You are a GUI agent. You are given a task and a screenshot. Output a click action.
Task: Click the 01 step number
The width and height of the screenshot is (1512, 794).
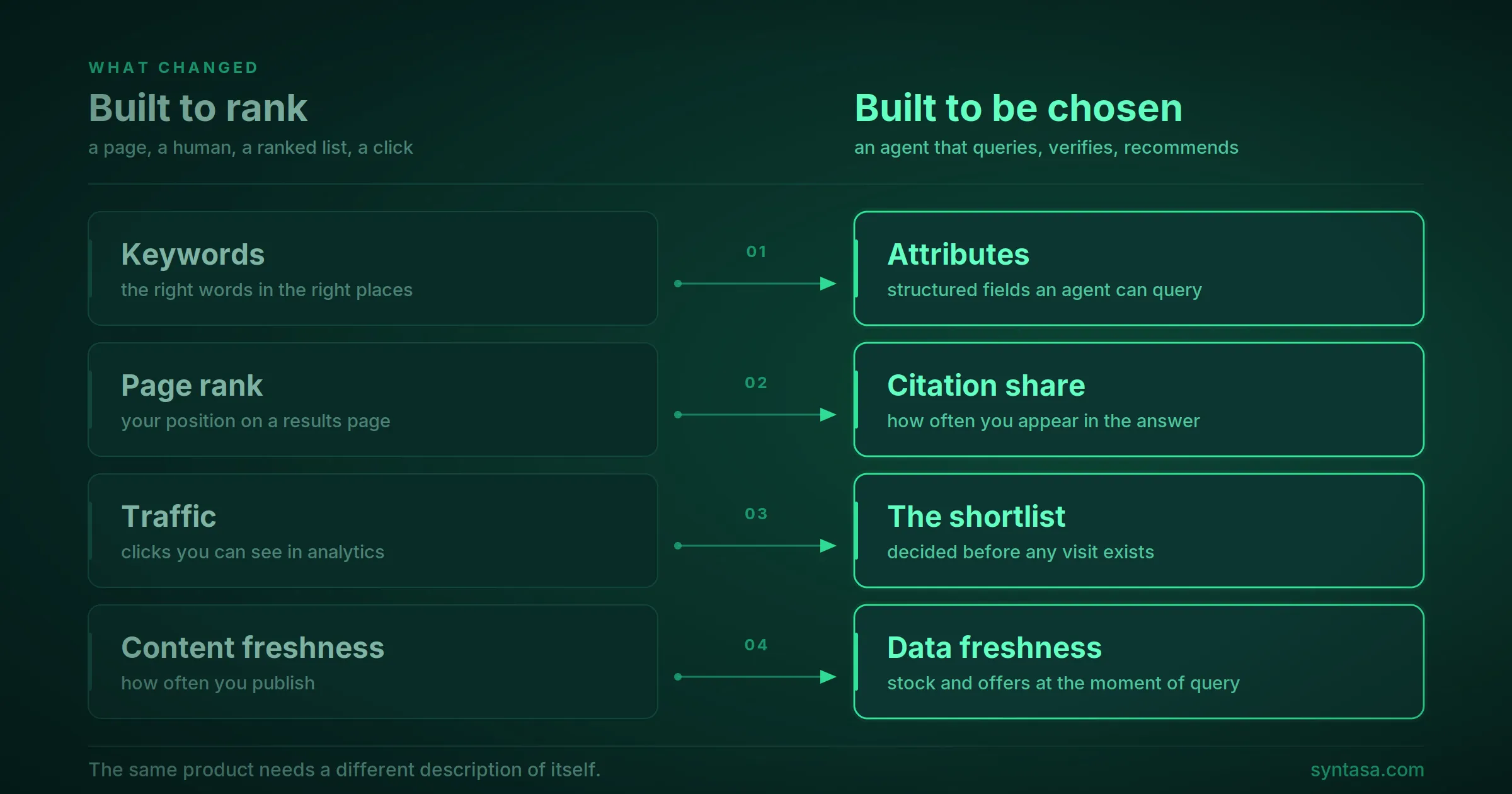coord(756,251)
